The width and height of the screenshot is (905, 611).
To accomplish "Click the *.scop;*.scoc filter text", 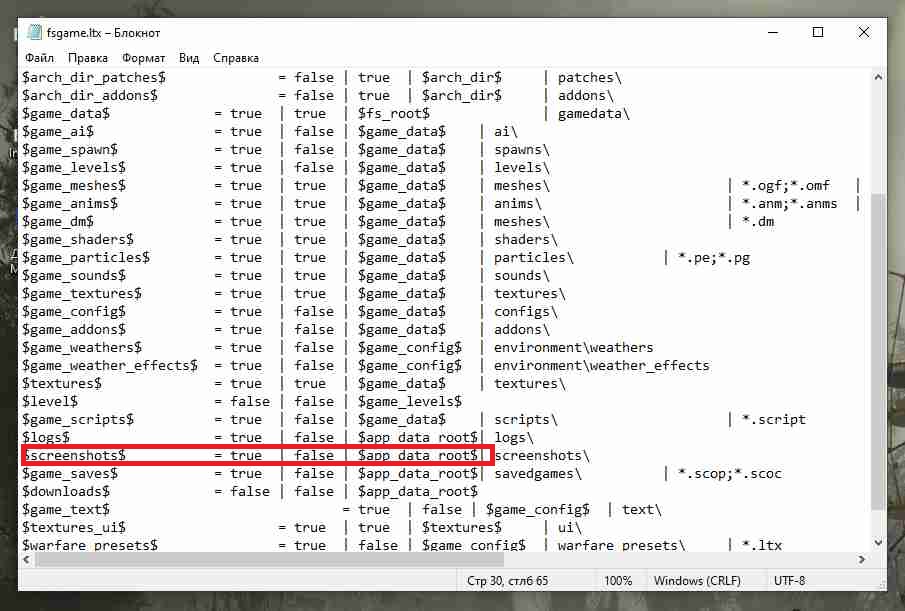I will (730, 473).
